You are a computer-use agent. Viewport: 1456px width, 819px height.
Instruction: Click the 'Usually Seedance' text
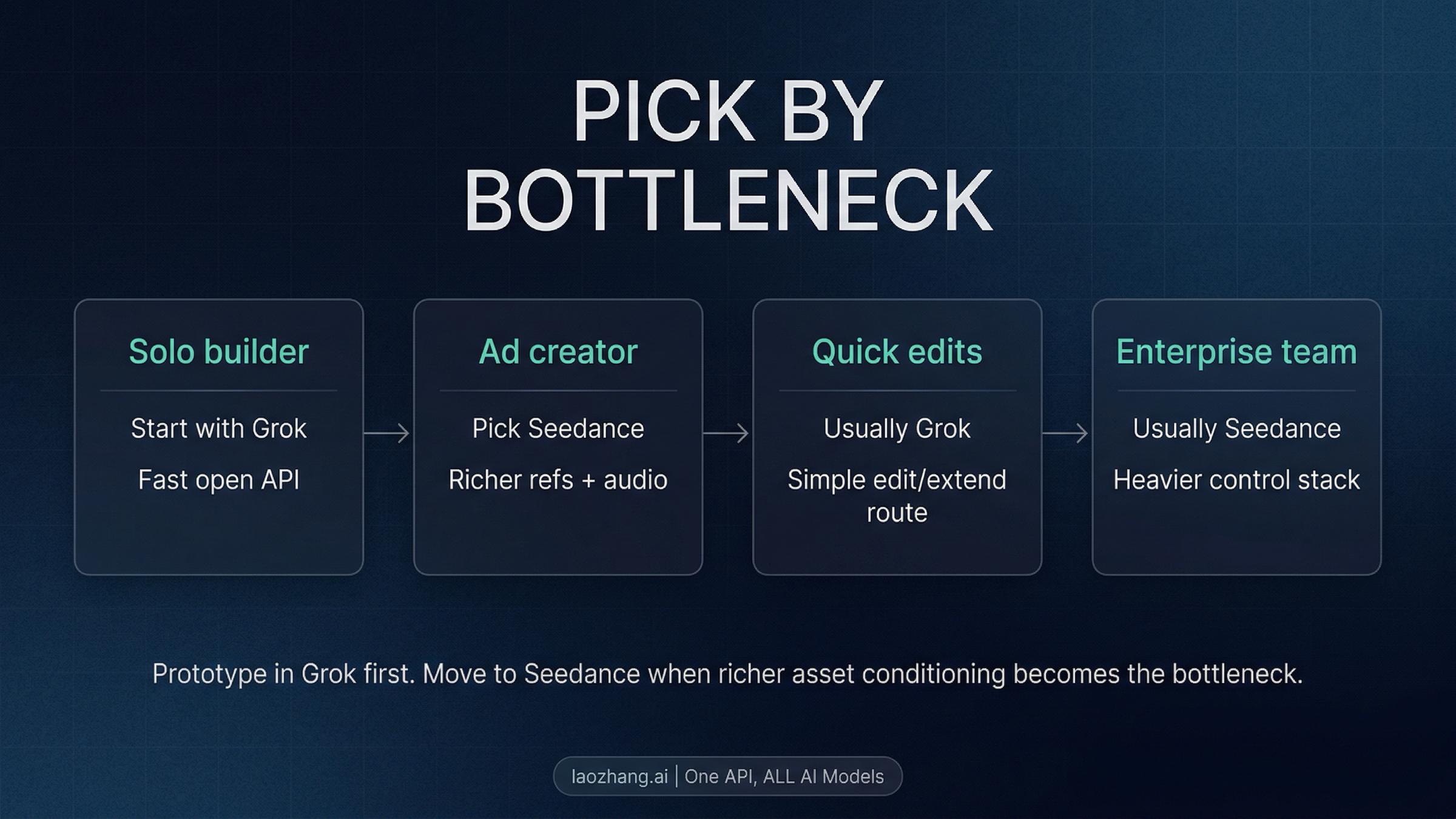1236,429
